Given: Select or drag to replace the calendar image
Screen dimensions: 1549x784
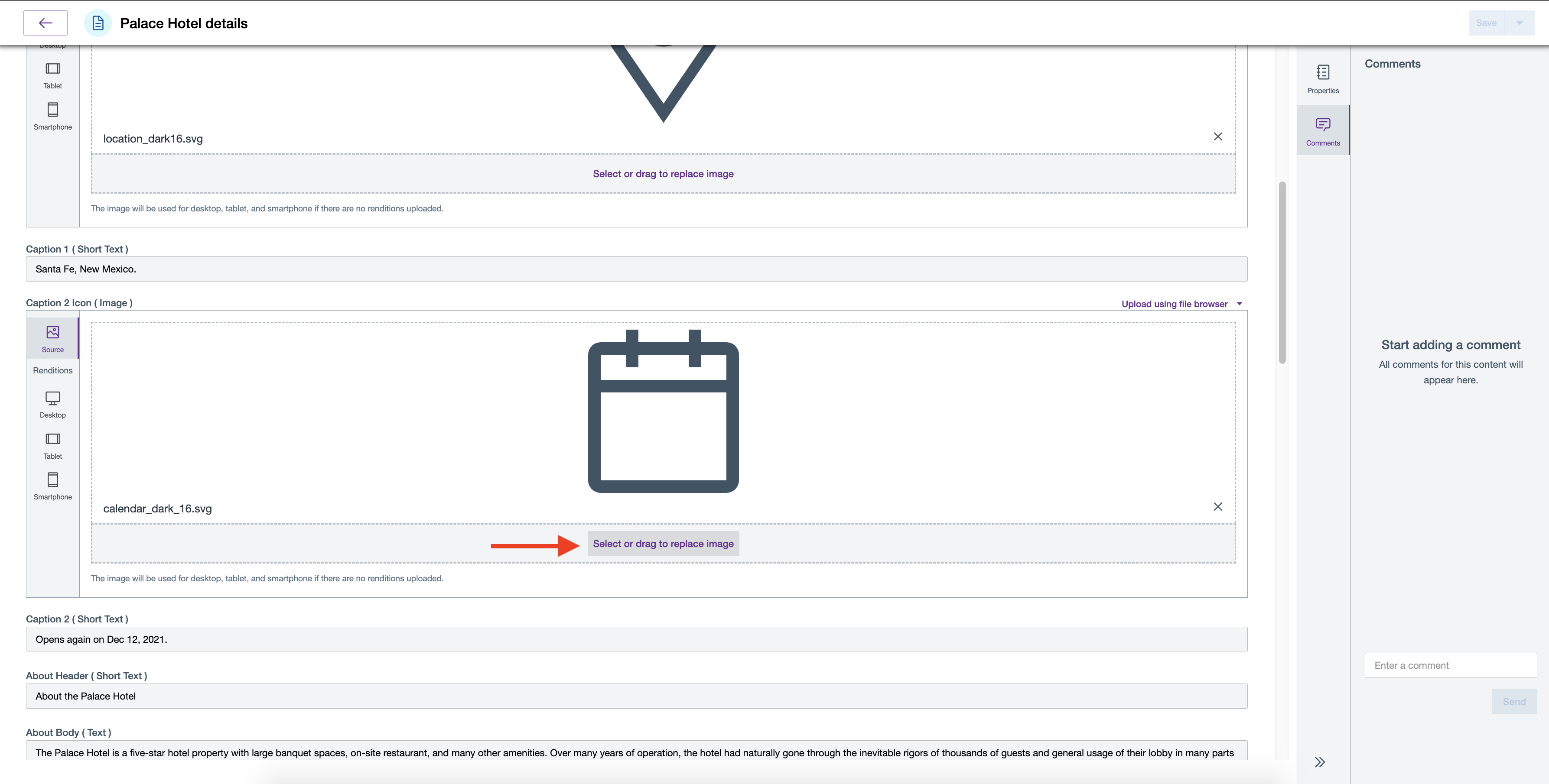Looking at the screenshot, I should click(x=663, y=543).
